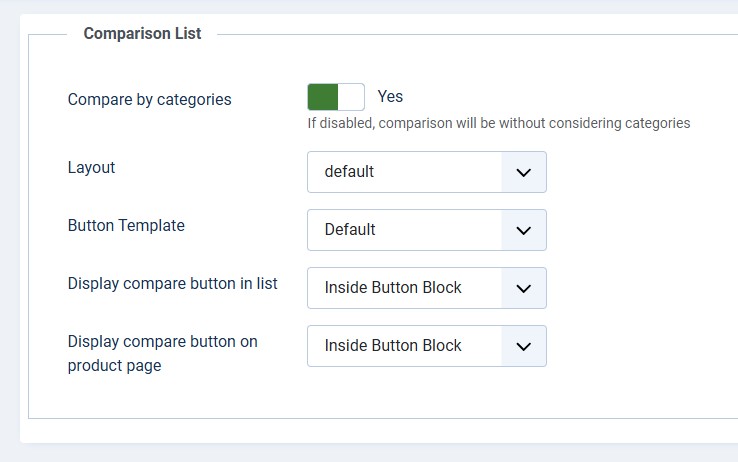The height and width of the screenshot is (462, 738).
Task: Click the help text about disabled comparison
Action: (x=498, y=124)
